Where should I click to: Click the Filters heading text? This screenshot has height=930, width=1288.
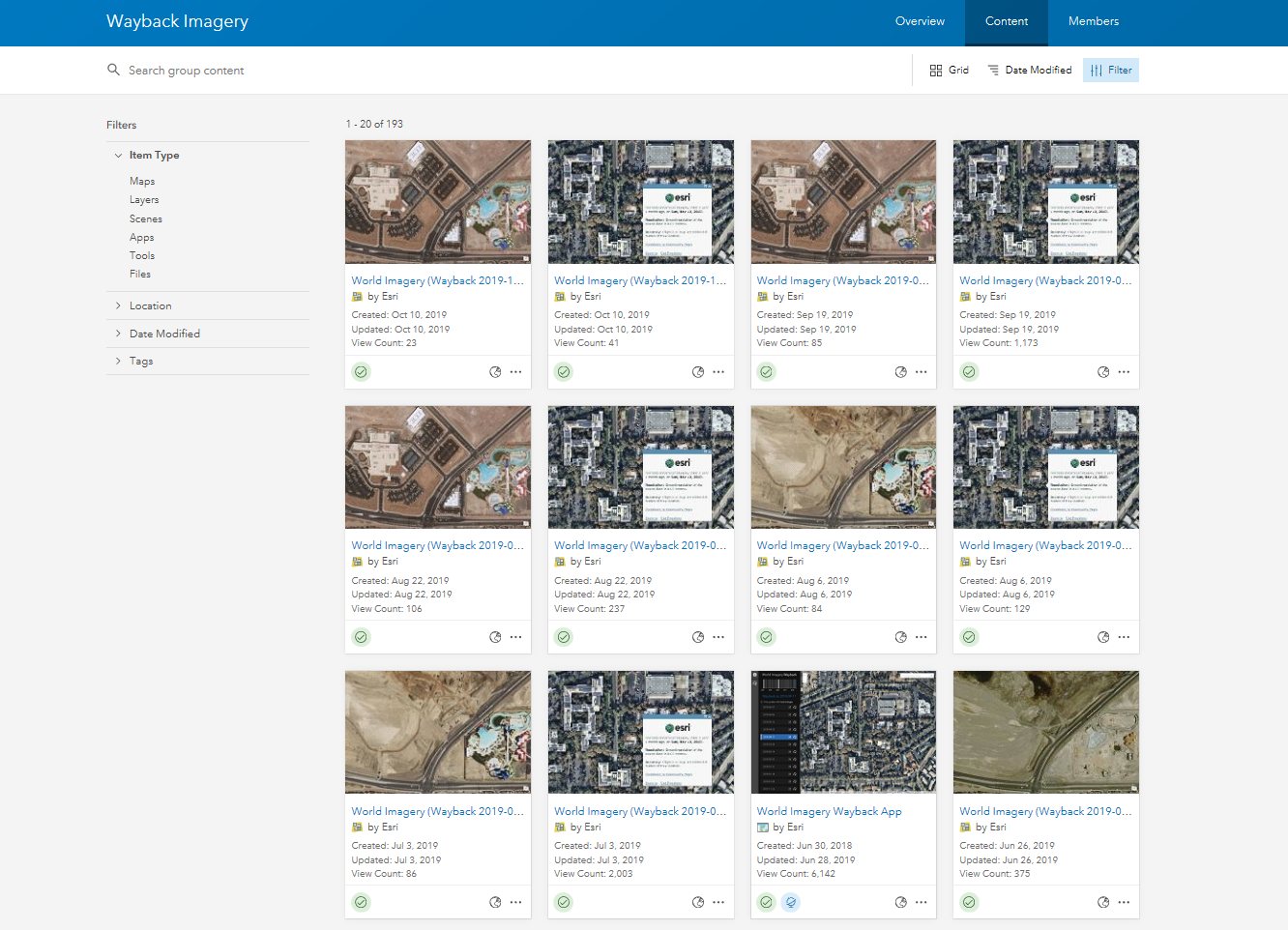121,125
